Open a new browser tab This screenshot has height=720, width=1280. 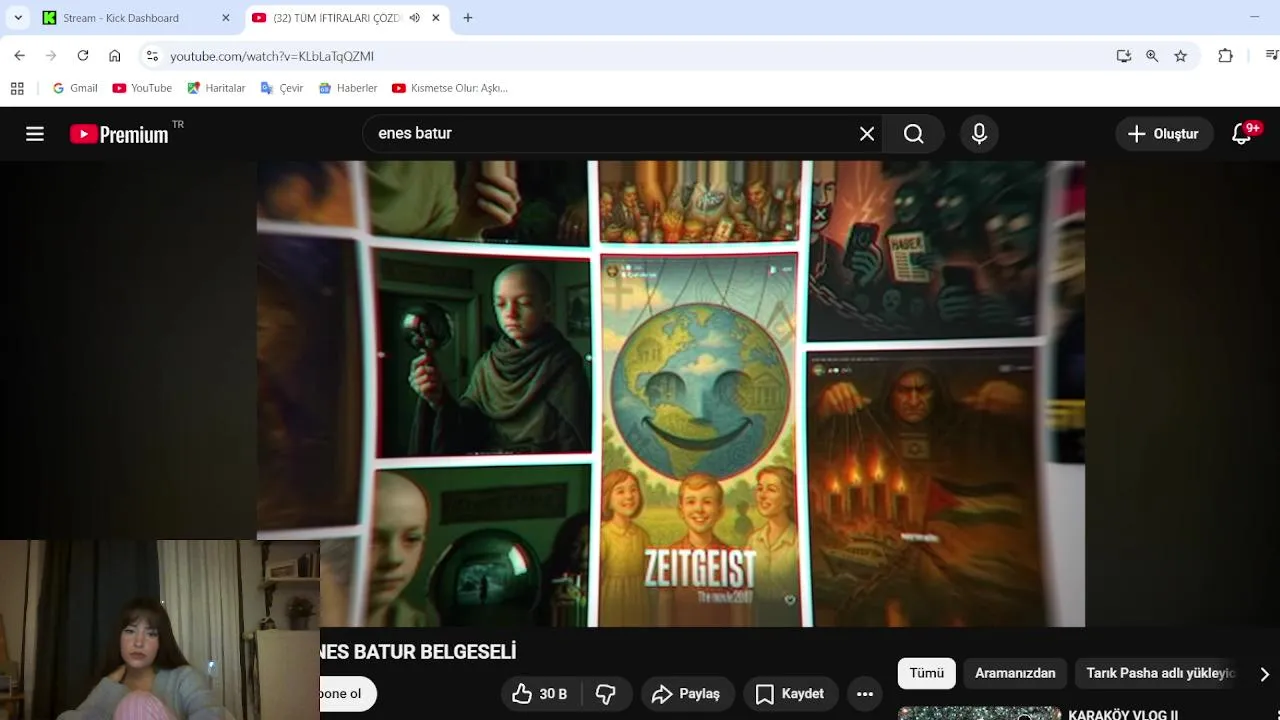468,18
